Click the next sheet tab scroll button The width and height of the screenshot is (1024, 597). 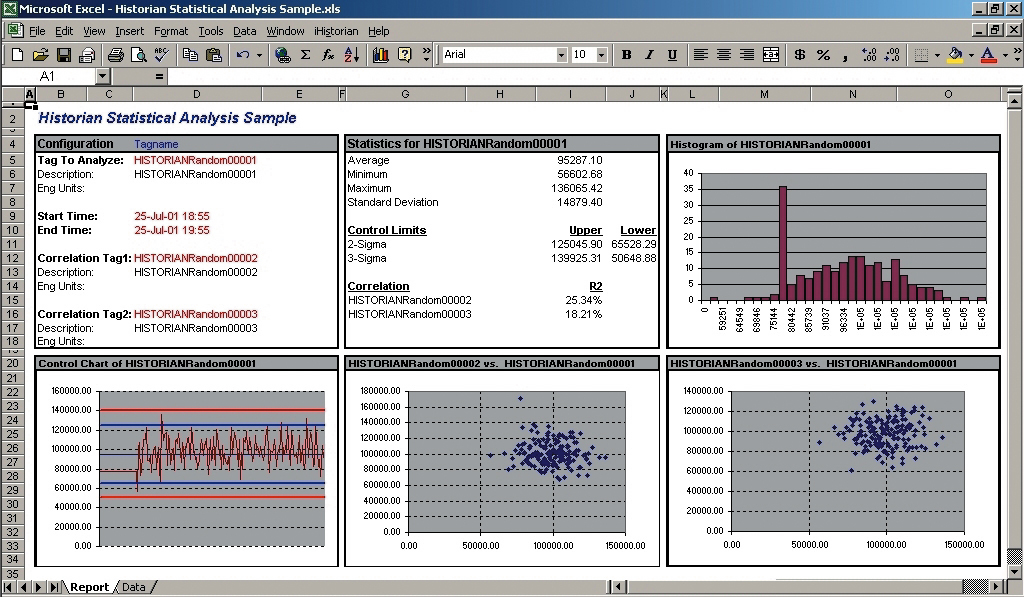click(39, 587)
